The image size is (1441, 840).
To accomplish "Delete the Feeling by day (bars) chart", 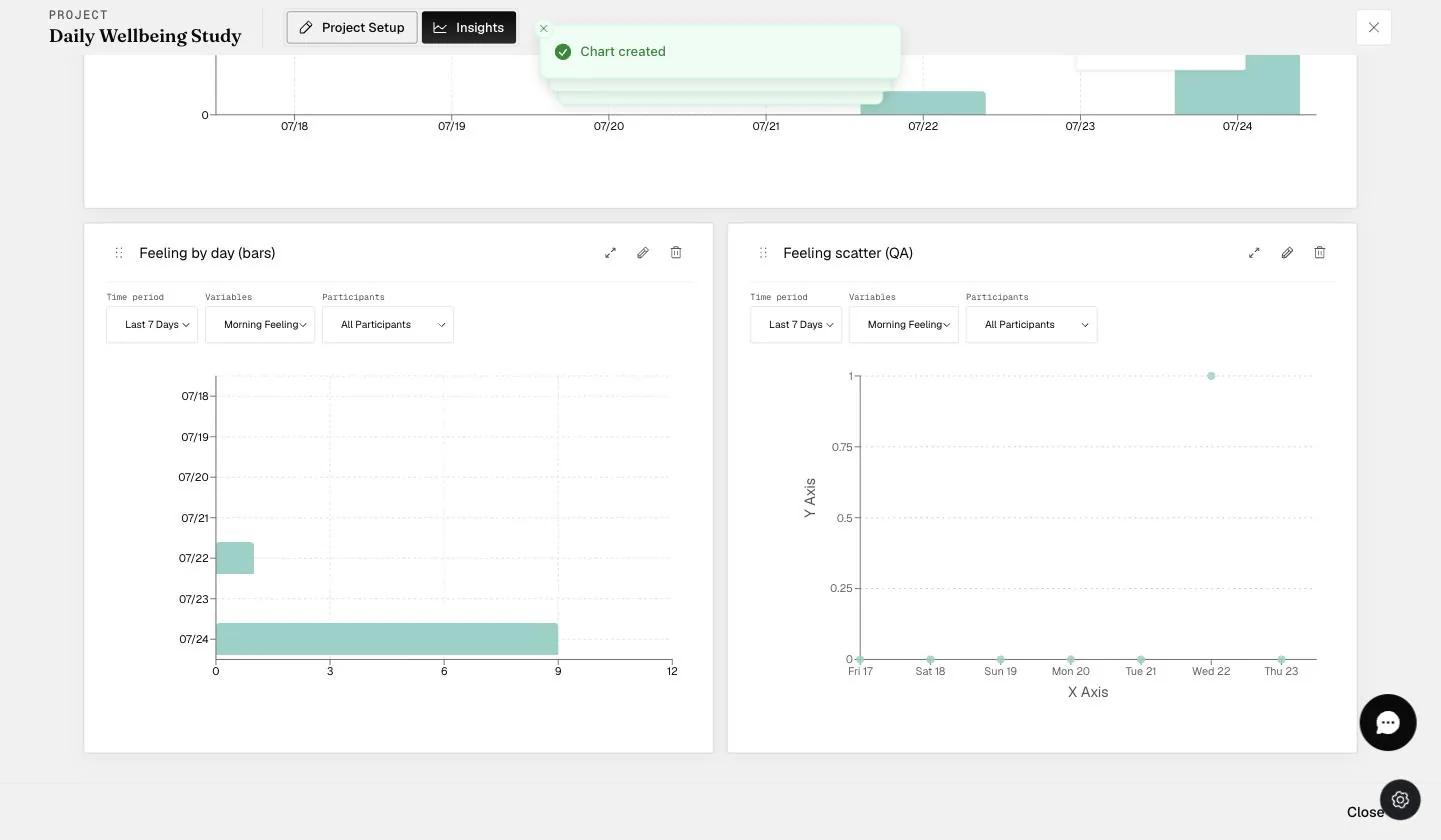I will [x=676, y=253].
